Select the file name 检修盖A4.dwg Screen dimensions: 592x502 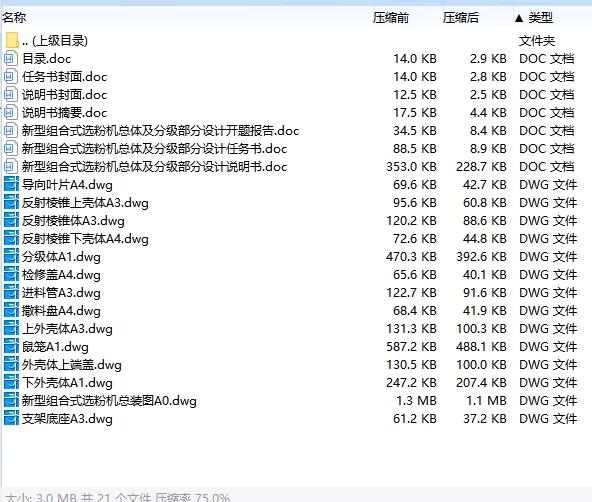61,274
